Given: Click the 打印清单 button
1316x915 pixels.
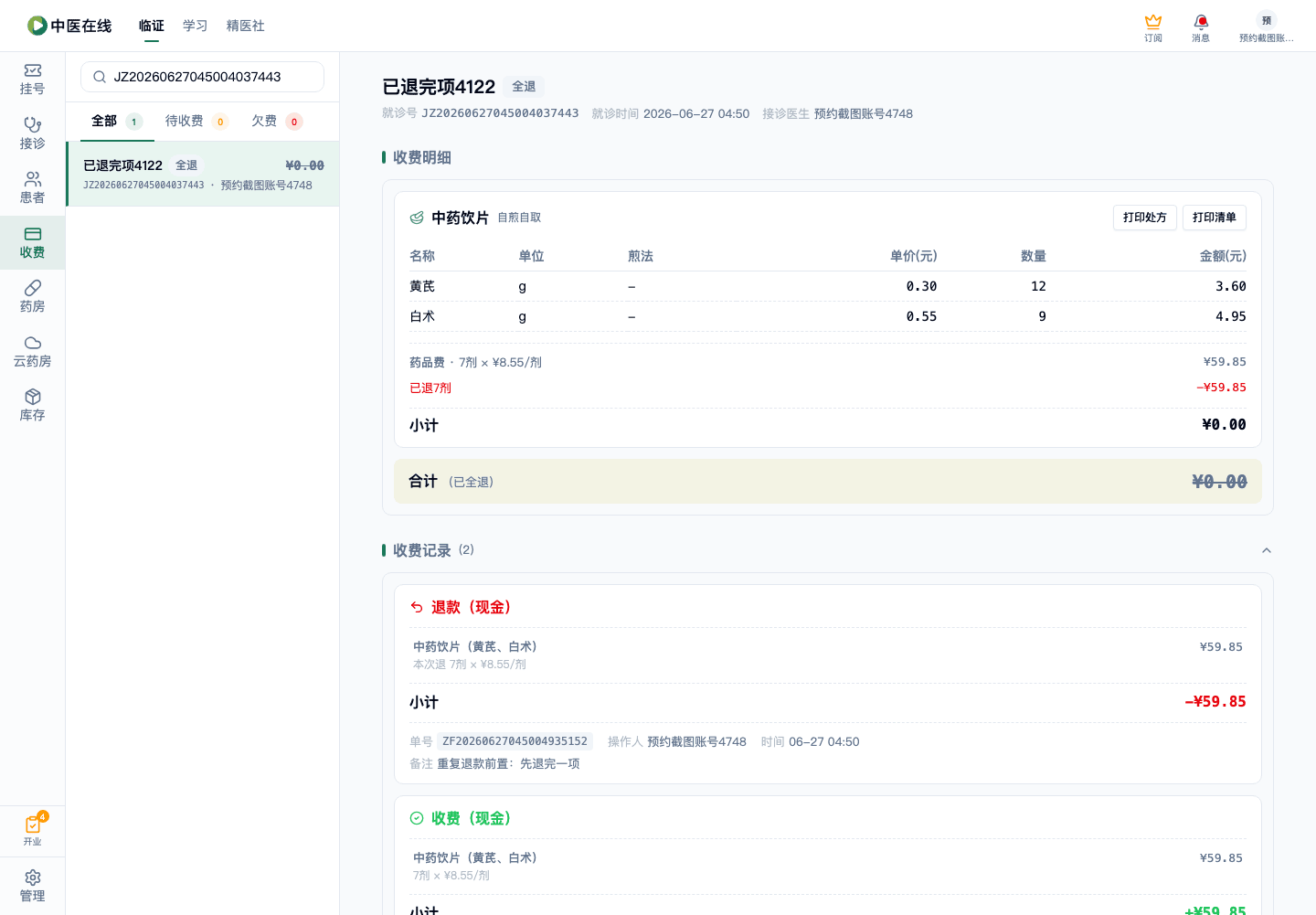Looking at the screenshot, I should coord(1215,218).
